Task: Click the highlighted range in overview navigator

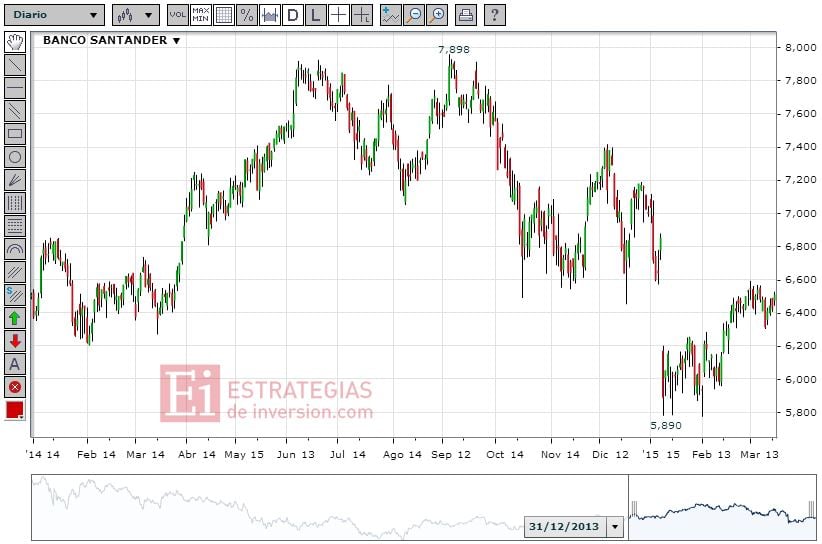Action: click(722, 507)
